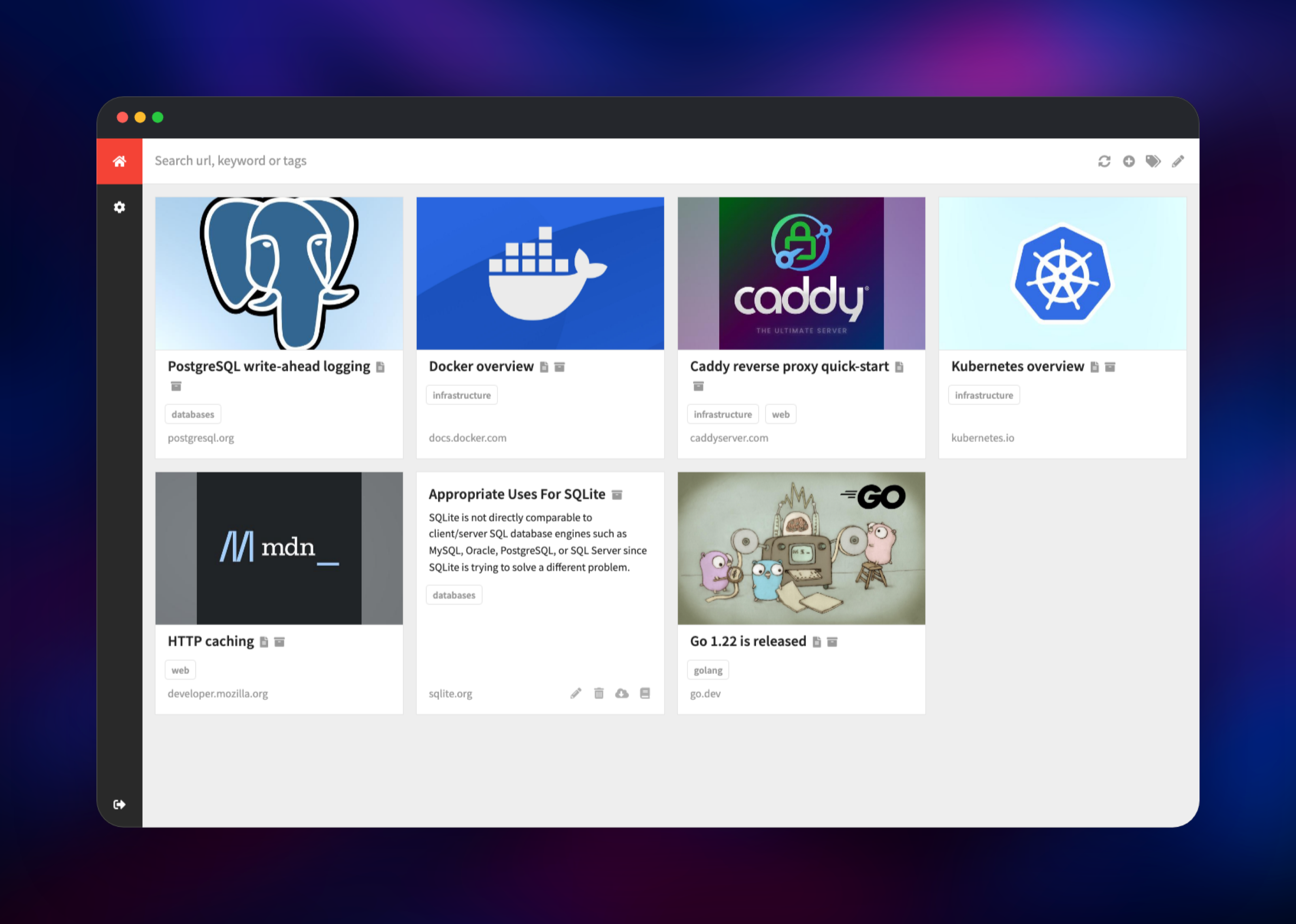Open archive icon for Docker overview
1296x924 pixels.
[560, 367]
